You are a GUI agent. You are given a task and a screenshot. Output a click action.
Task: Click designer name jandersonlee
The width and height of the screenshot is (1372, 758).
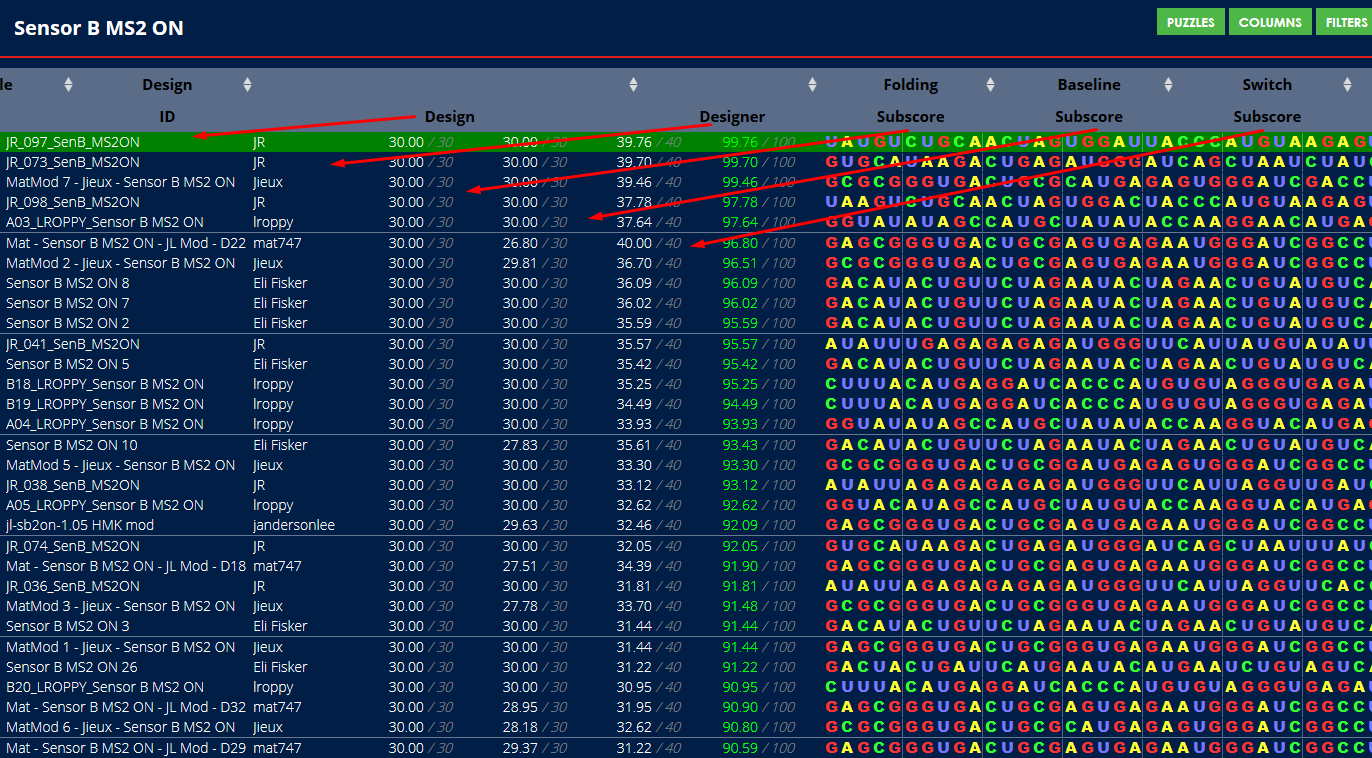(x=294, y=525)
